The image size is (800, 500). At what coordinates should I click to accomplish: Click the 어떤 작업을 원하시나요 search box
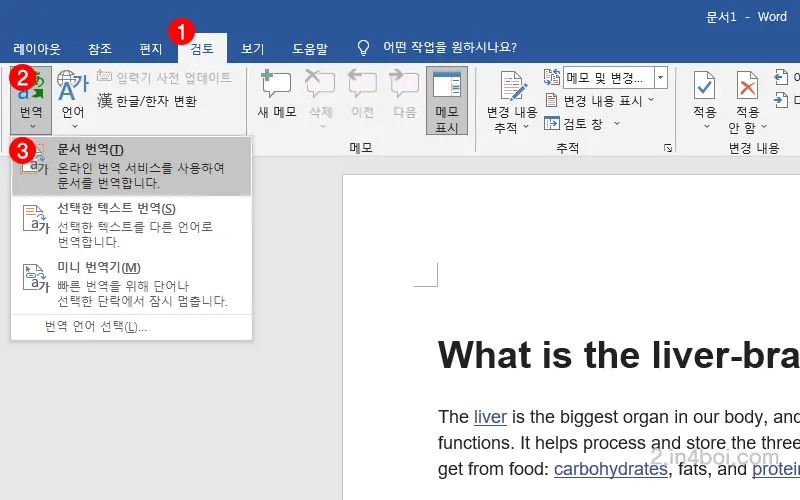(x=450, y=47)
